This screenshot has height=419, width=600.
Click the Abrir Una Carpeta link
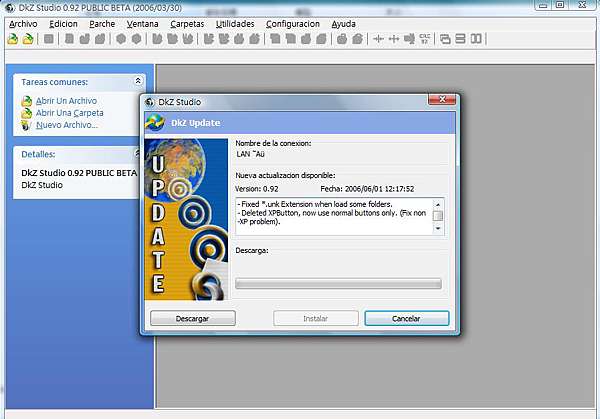pyautogui.click(x=70, y=113)
